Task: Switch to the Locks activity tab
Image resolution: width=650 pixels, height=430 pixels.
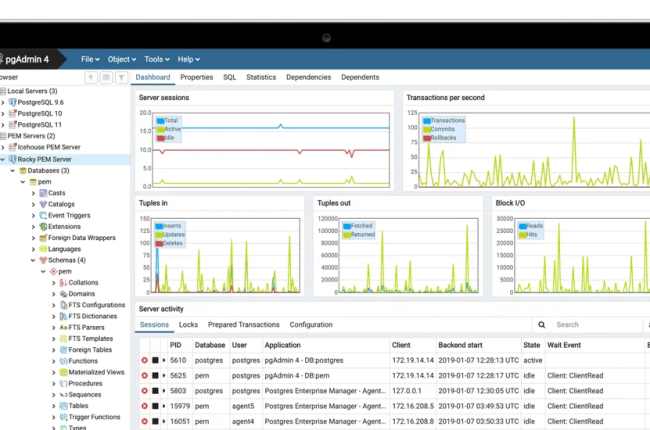Action: click(x=188, y=325)
